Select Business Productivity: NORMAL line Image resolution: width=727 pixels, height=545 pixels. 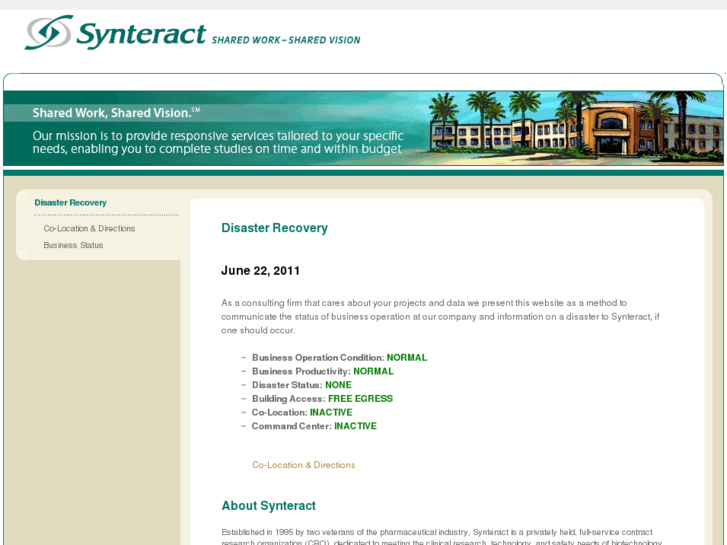click(x=322, y=371)
